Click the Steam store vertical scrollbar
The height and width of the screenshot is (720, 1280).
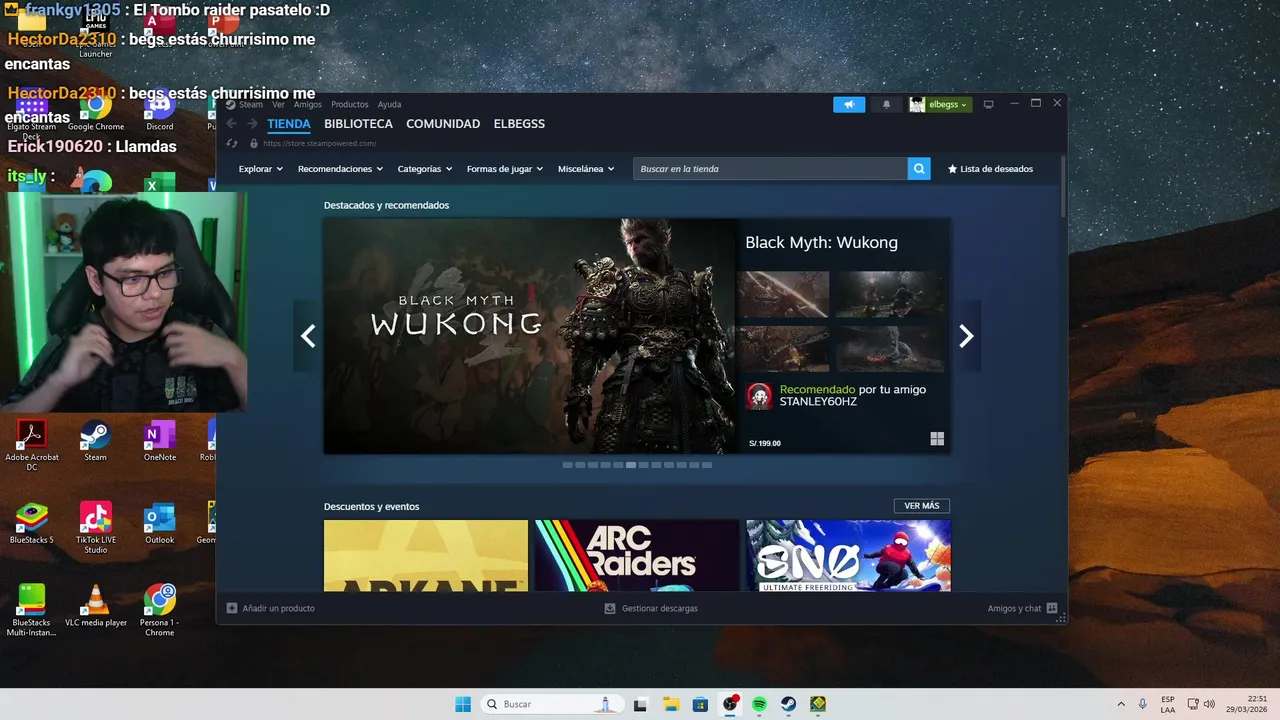(x=1062, y=185)
